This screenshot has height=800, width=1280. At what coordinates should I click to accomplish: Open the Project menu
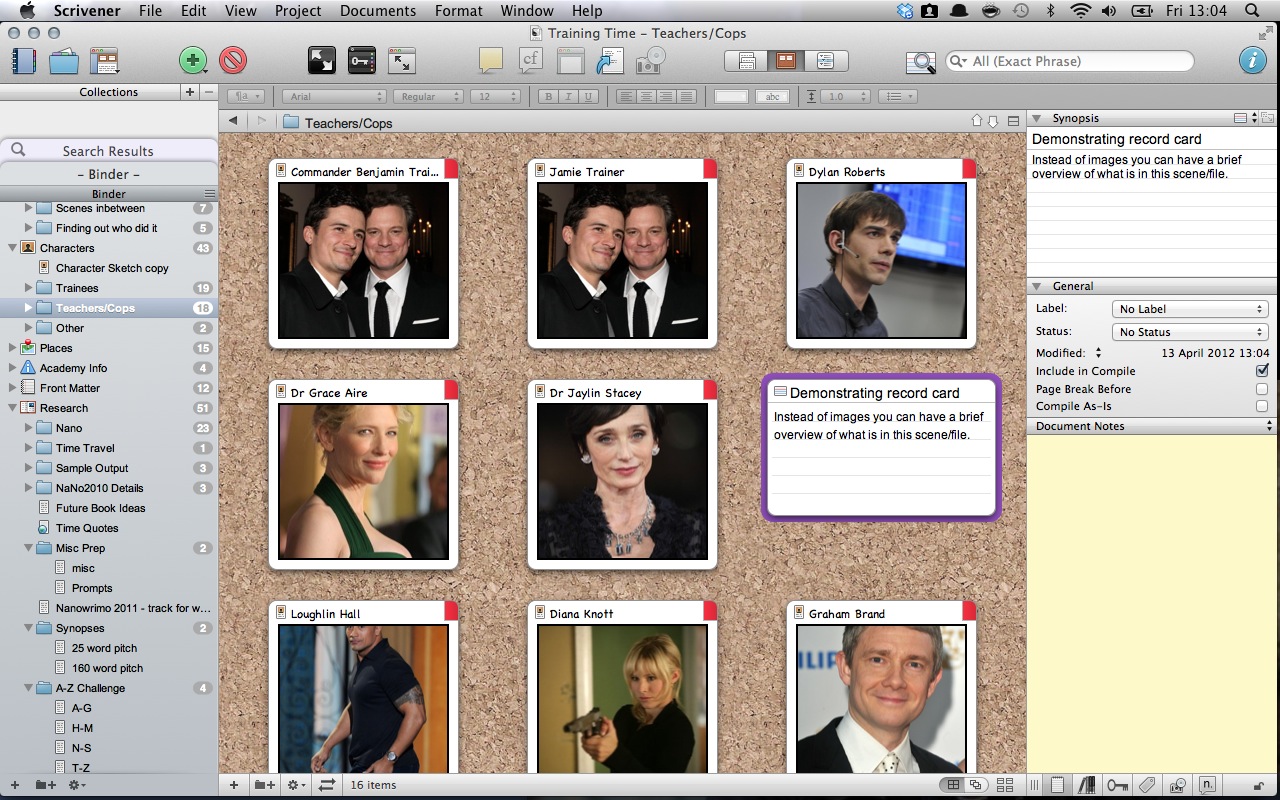coord(298,11)
